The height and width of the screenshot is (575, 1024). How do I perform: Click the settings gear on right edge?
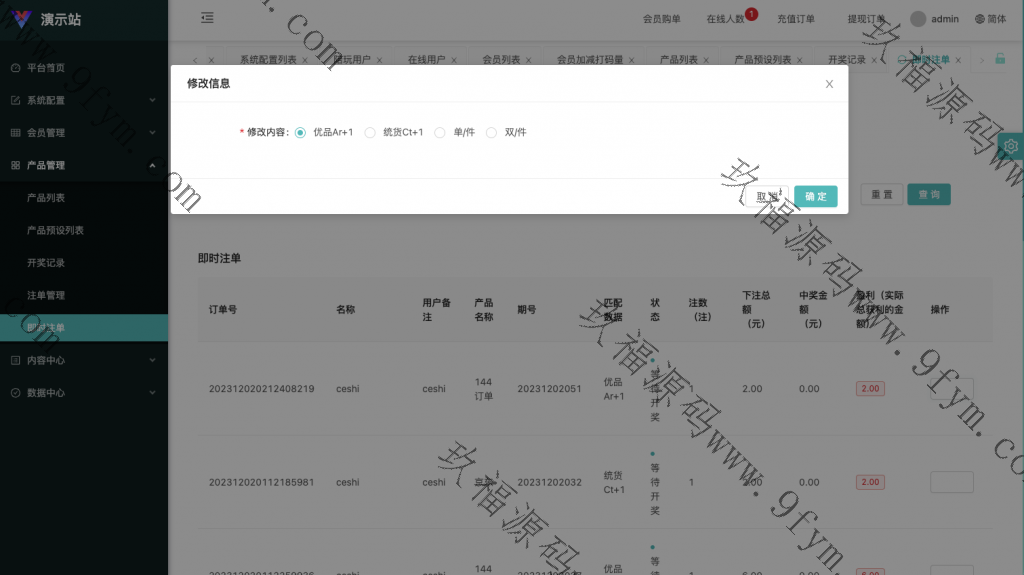pos(1010,146)
